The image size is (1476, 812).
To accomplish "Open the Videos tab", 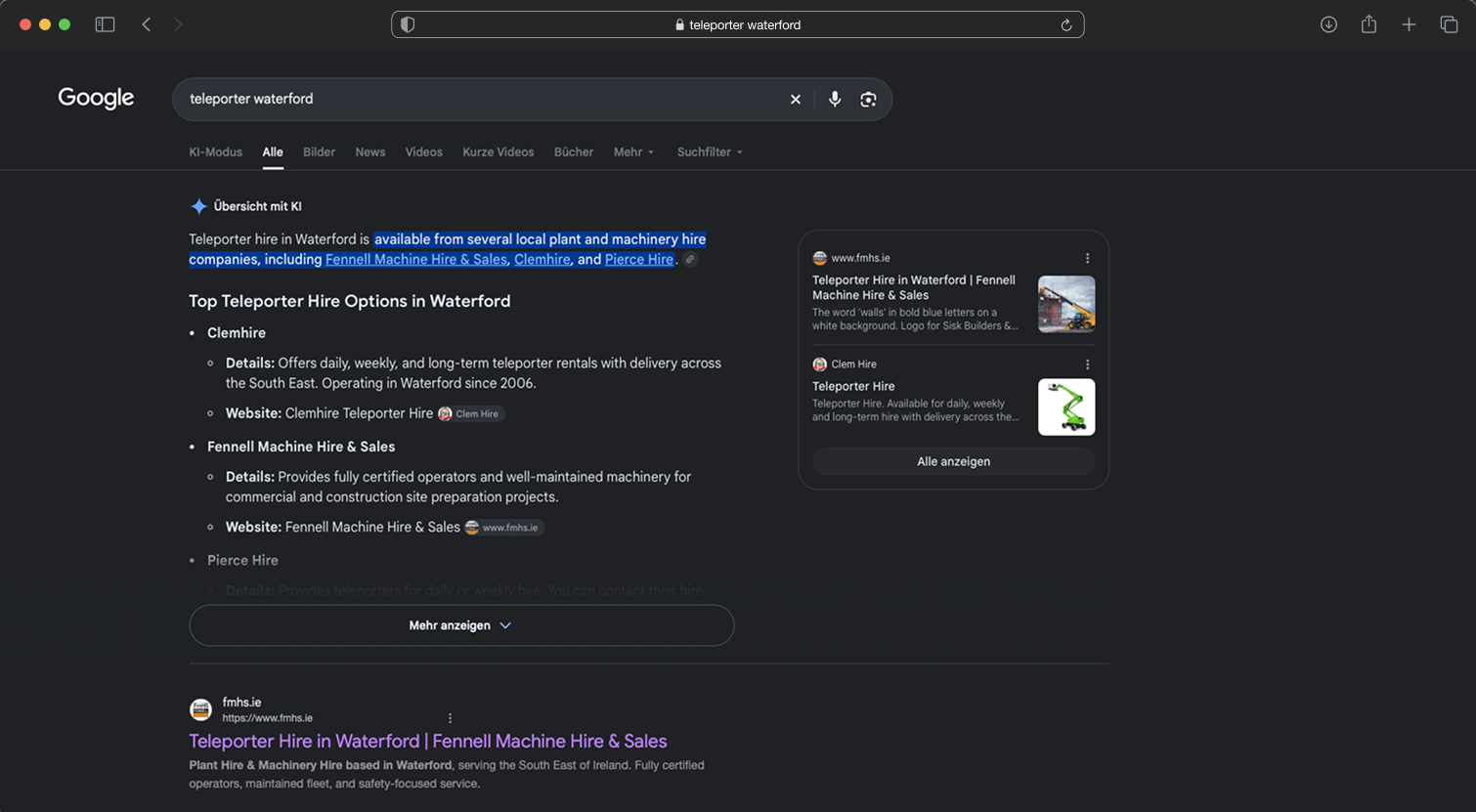I will (424, 152).
